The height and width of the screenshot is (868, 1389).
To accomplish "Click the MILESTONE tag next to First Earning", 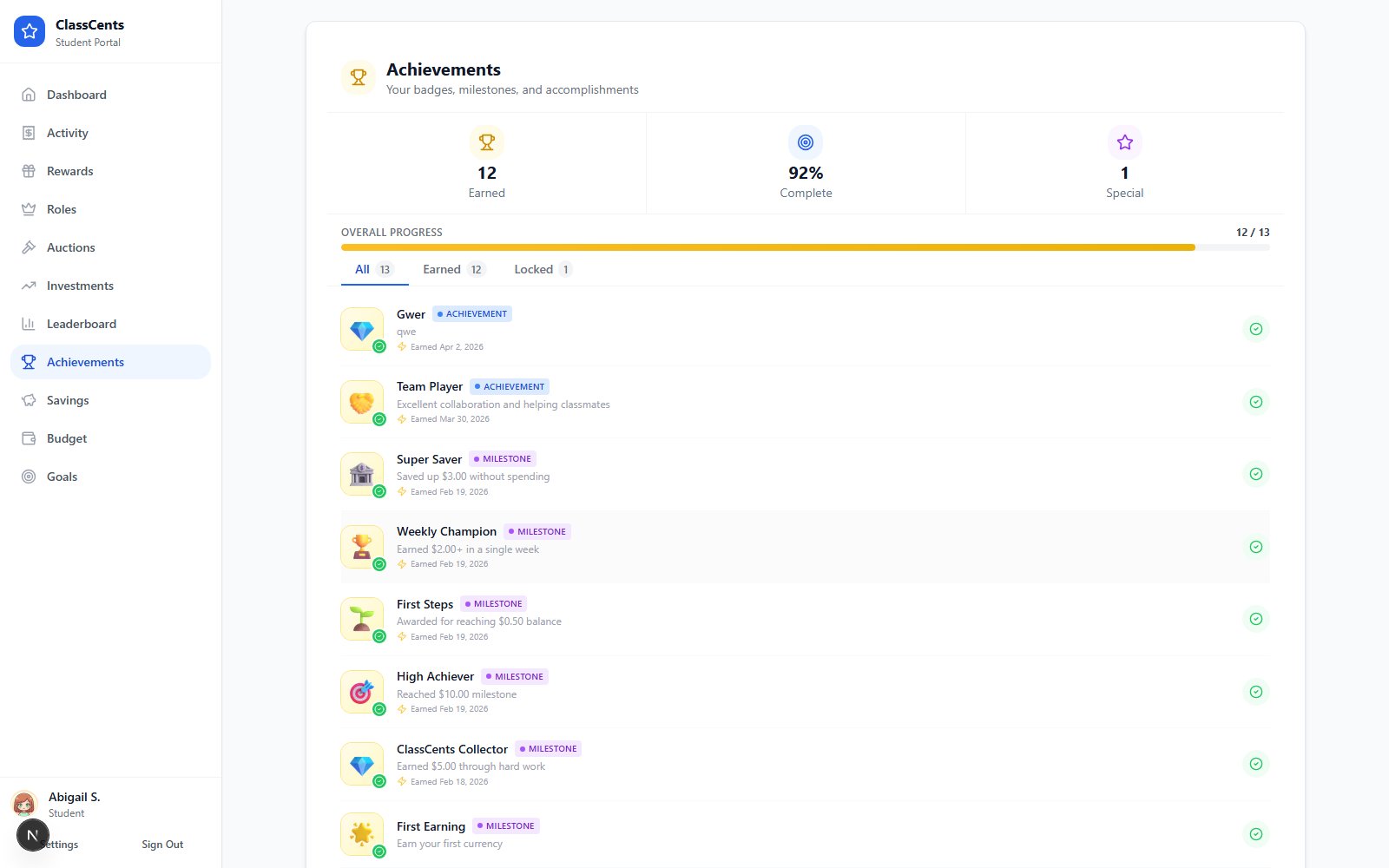I will [506, 826].
